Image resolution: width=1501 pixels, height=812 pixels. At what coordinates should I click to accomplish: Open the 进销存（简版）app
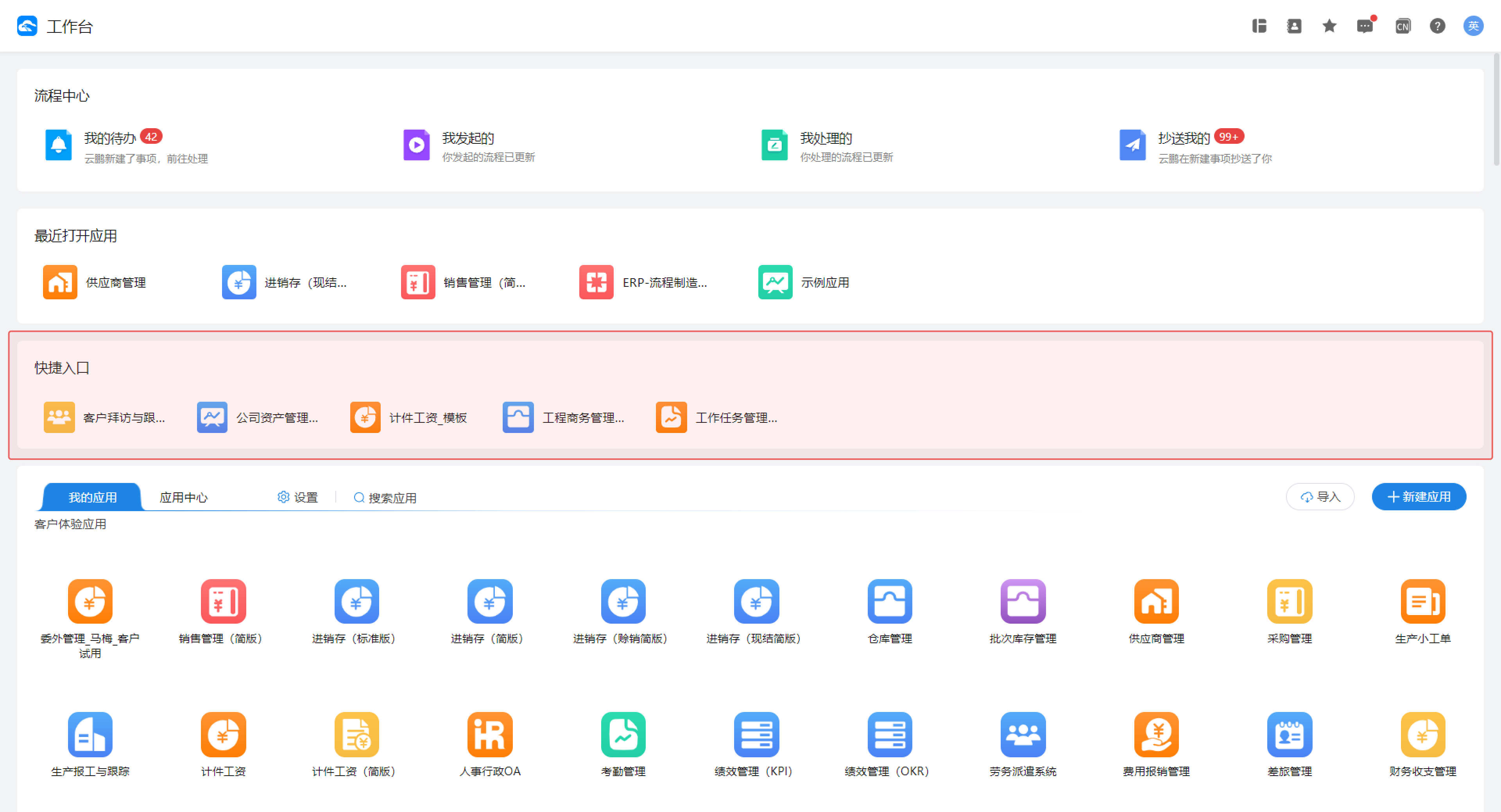[490, 601]
